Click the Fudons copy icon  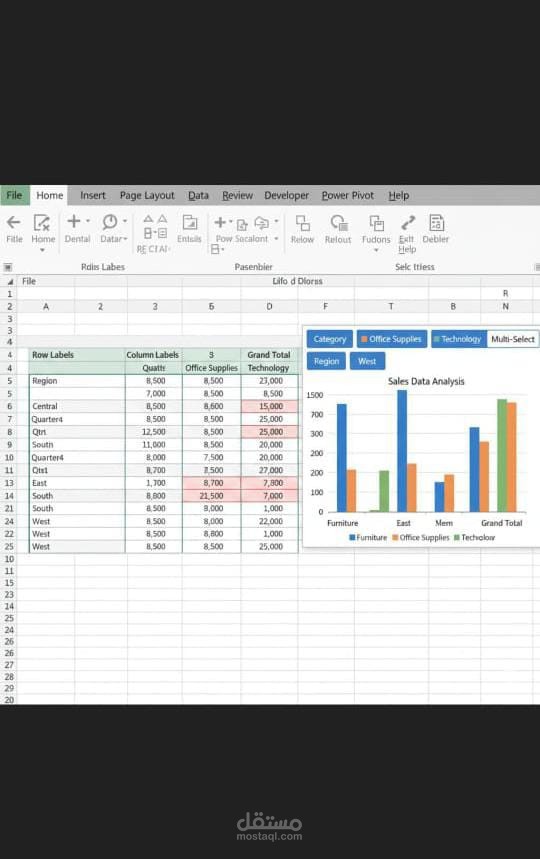coord(376,222)
